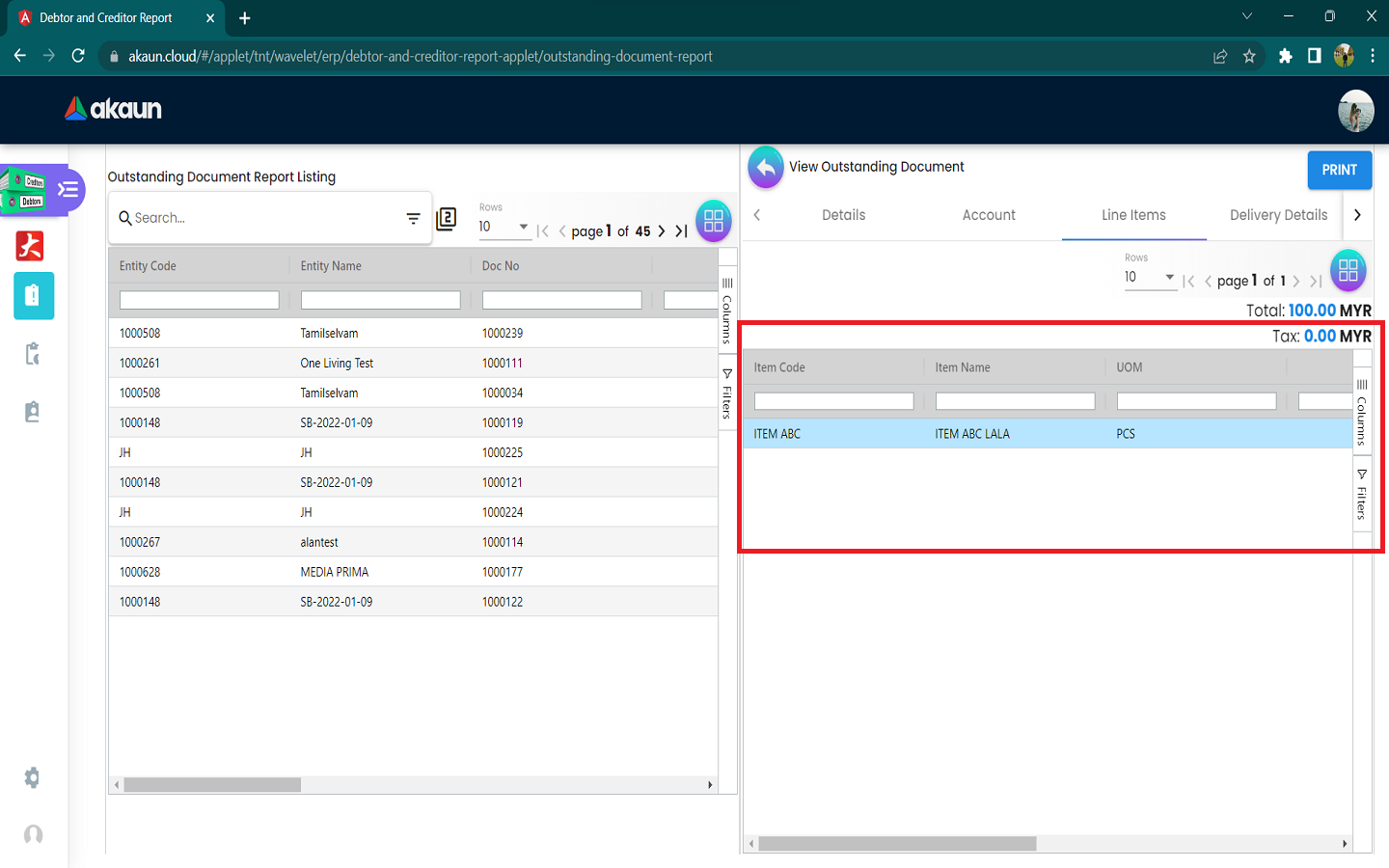Switch to the Details tab
Screen dimensions: 1389x868
click(x=843, y=215)
